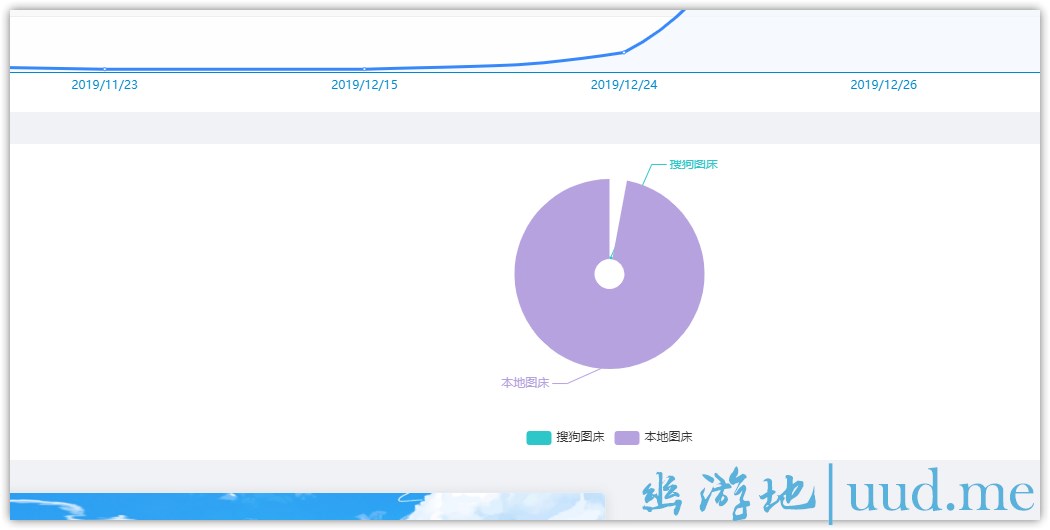This screenshot has height=530, width=1050.
Task: Select line chart data point above 2019/12/24
Action: 624,52
